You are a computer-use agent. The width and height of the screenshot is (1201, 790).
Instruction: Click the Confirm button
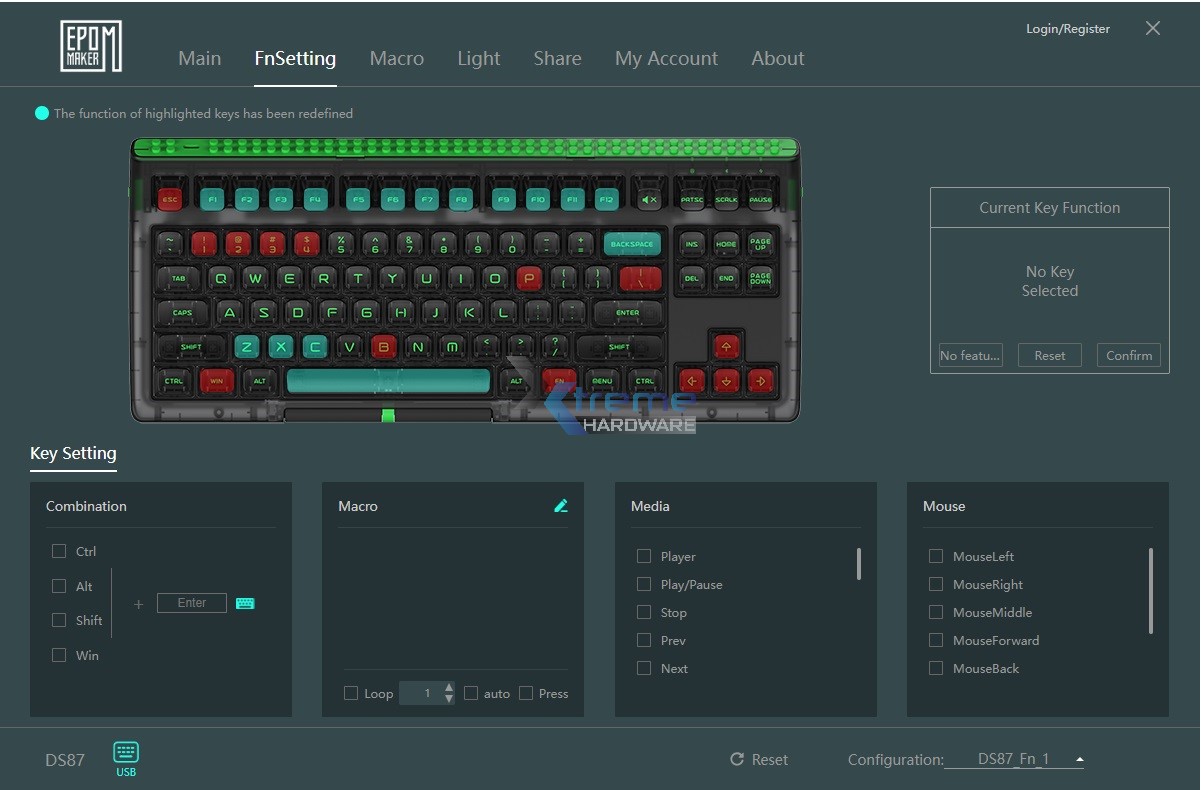coord(1128,355)
